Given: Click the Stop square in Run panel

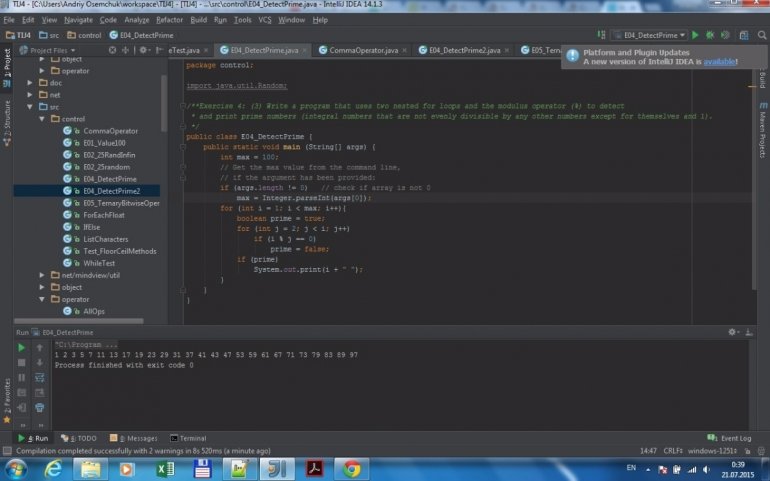Looking at the screenshot, I should click(22, 363).
